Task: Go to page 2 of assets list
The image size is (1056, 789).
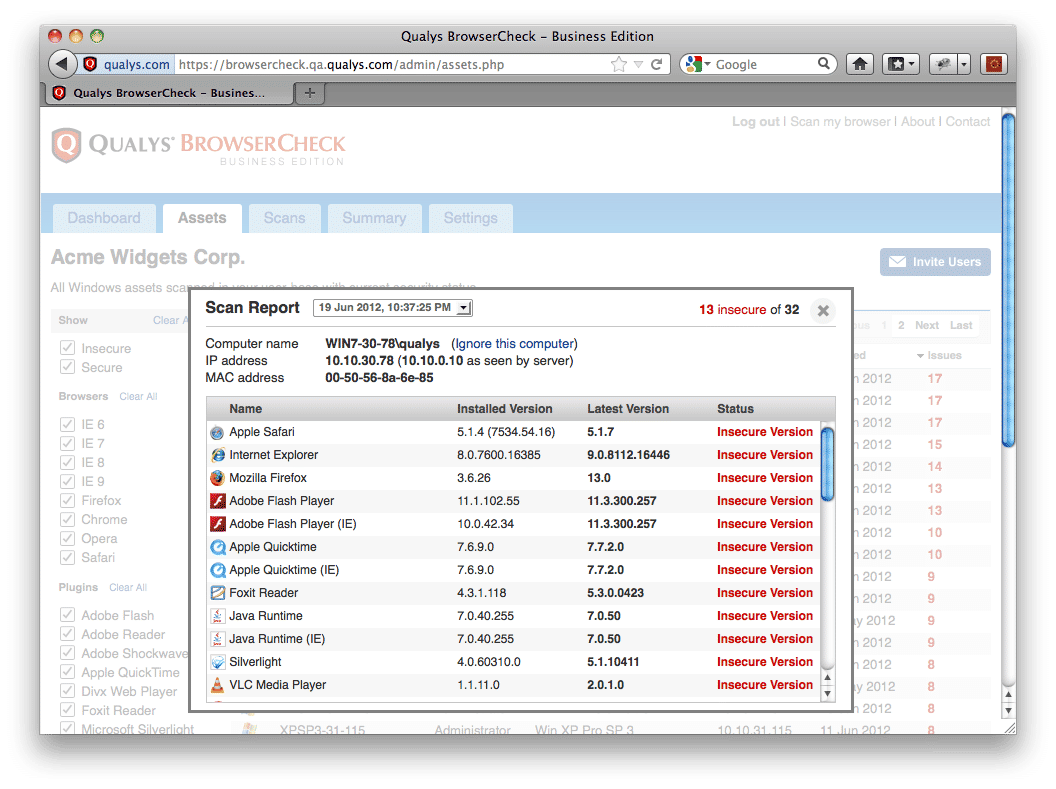Action: pos(901,325)
